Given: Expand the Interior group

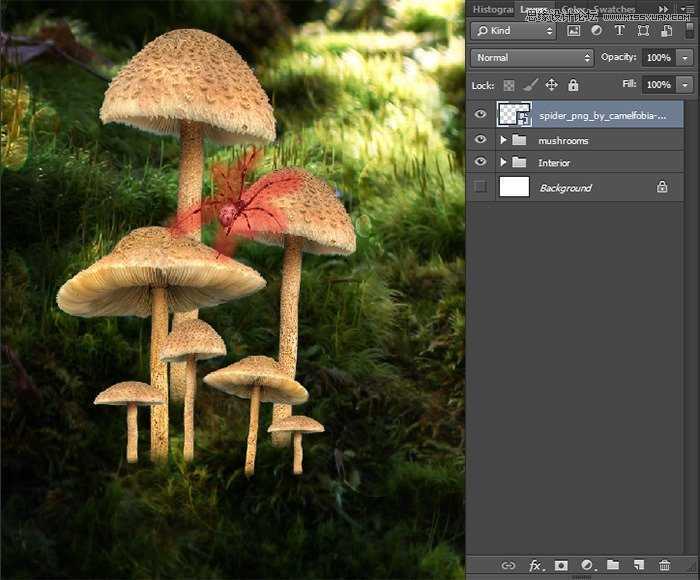Looking at the screenshot, I should [x=503, y=162].
